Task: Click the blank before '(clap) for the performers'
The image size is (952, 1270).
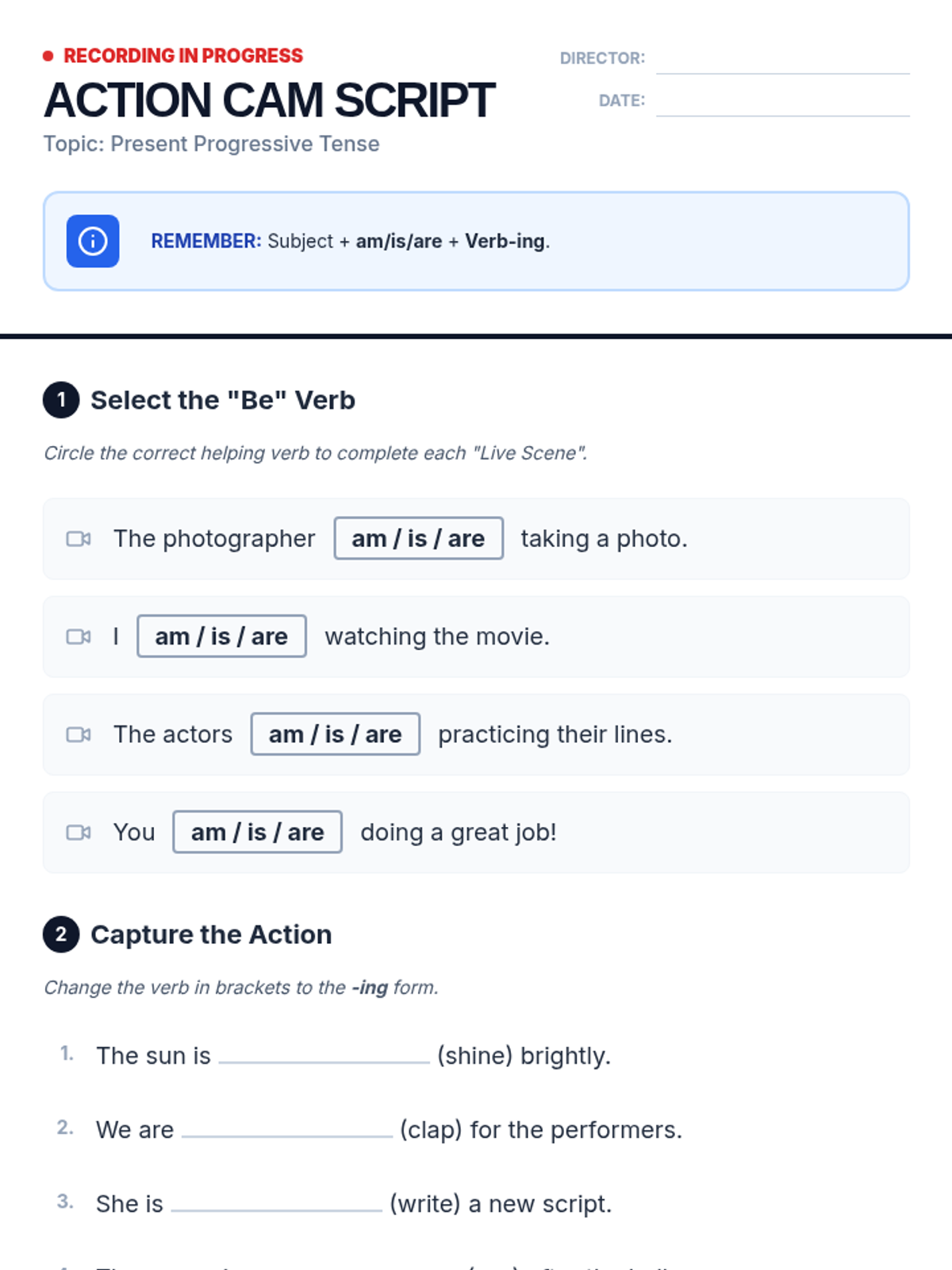Action: 286,1129
